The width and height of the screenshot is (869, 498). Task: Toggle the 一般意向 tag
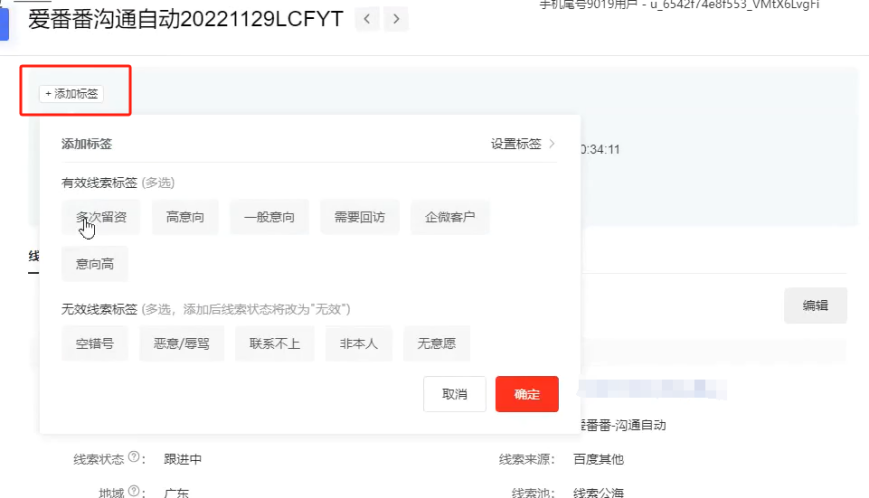pos(269,217)
